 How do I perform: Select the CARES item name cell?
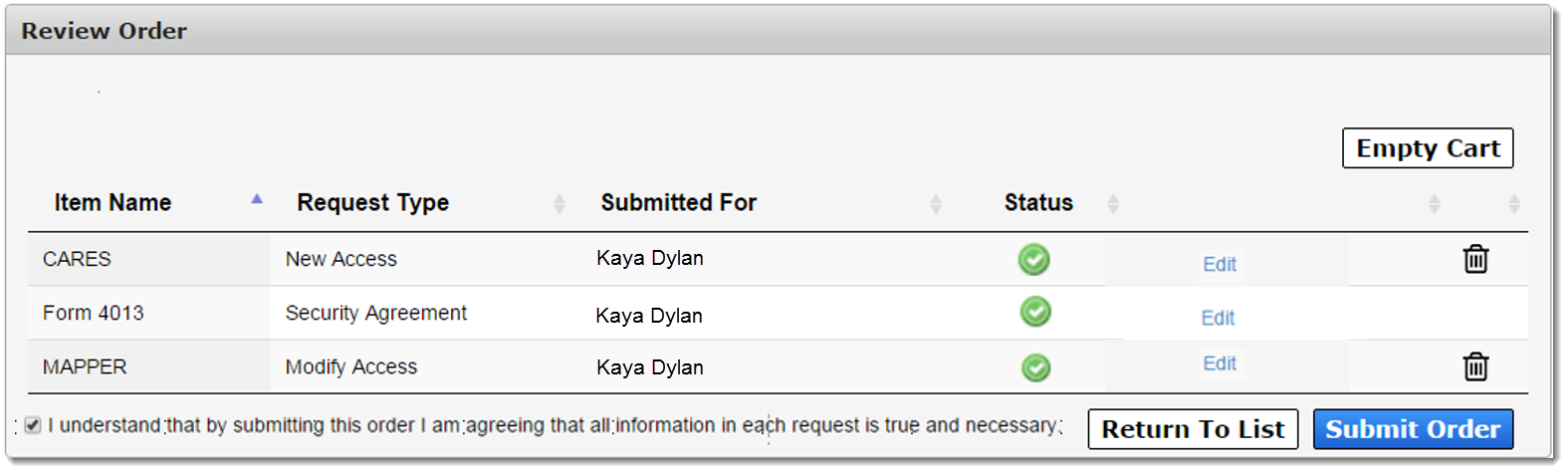[149, 259]
